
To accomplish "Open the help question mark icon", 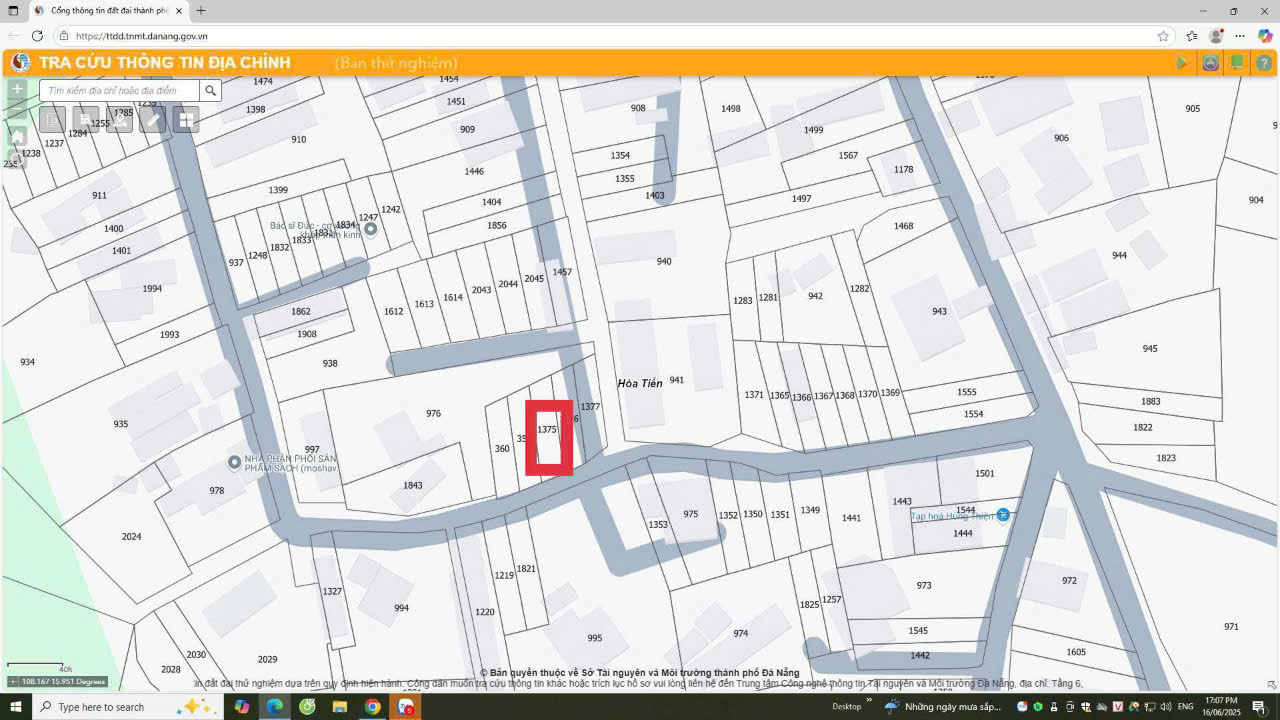I will point(1264,63).
